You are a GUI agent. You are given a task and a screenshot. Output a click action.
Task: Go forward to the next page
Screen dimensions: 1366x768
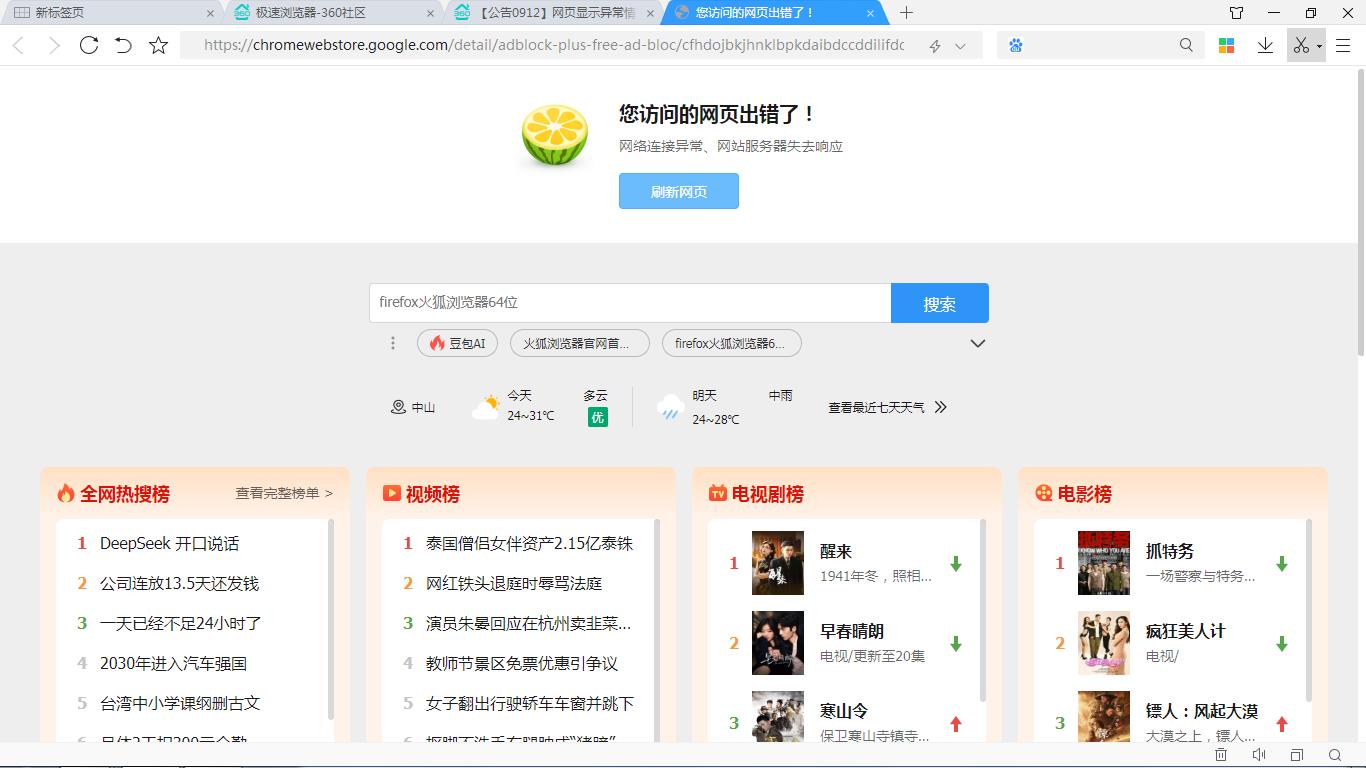coord(54,45)
